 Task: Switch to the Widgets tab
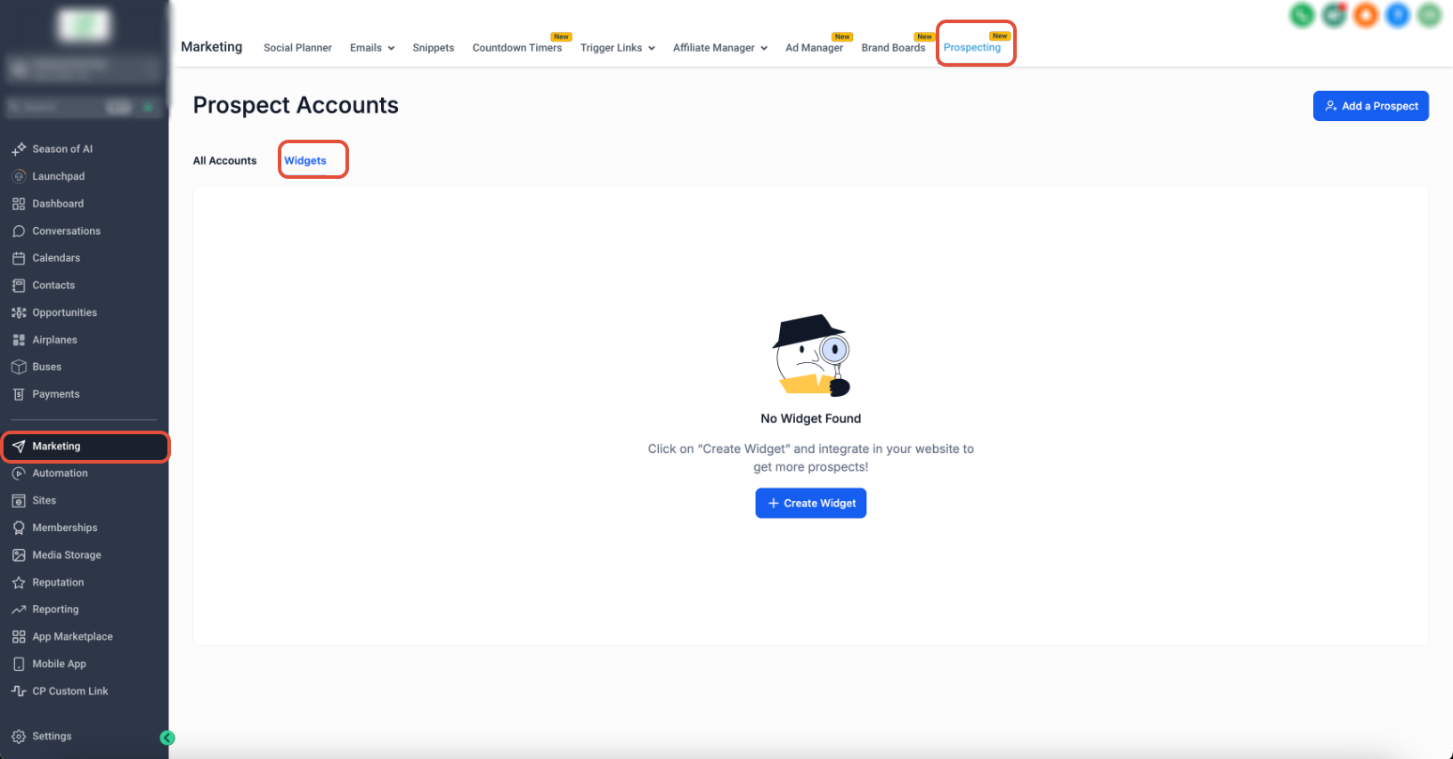tap(305, 161)
